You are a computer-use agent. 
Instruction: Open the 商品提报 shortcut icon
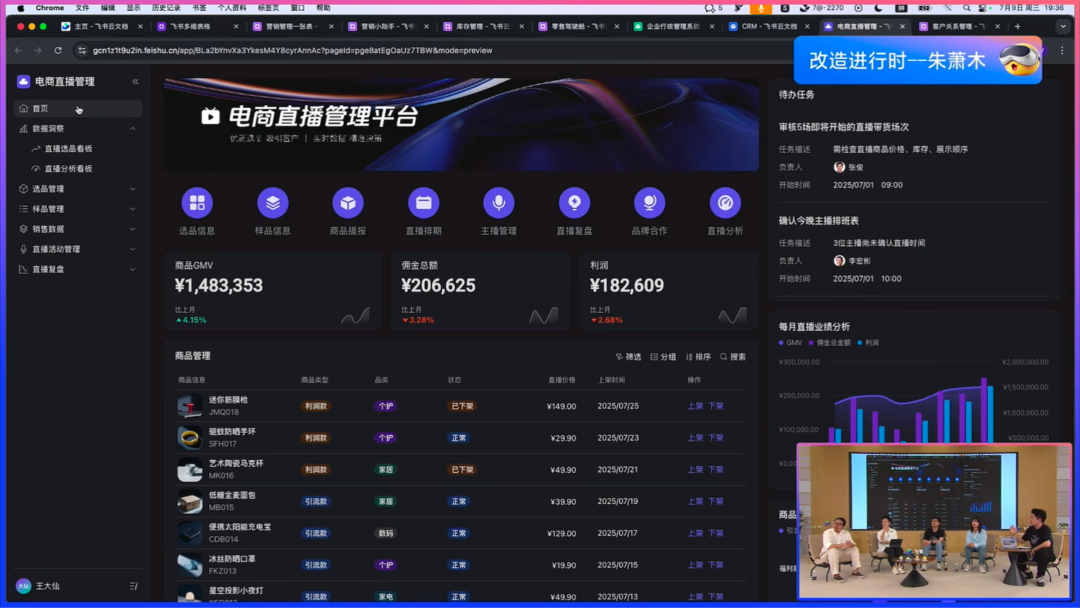click(348, 202)
